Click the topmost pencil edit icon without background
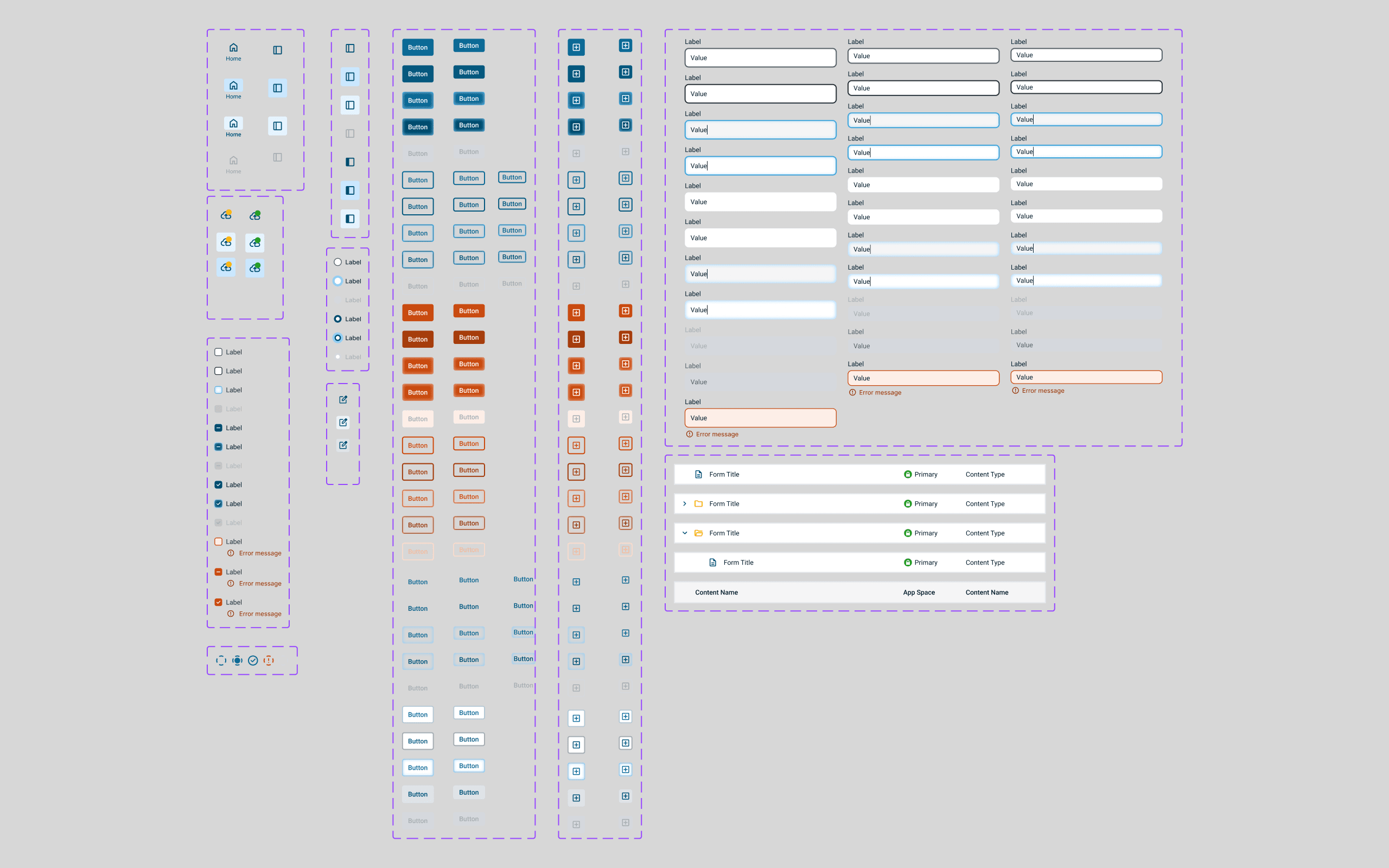 tap(343, 400)
